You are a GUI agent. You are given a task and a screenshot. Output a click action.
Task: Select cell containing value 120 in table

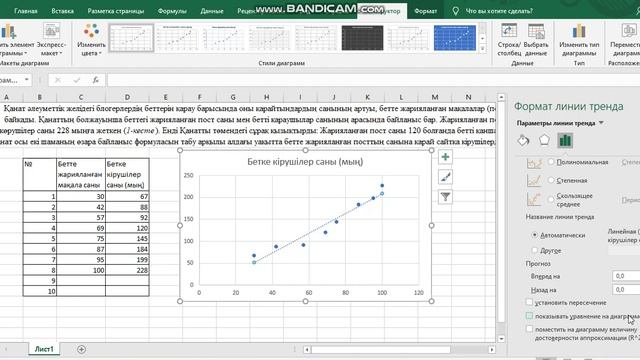[x=127, y=228]
